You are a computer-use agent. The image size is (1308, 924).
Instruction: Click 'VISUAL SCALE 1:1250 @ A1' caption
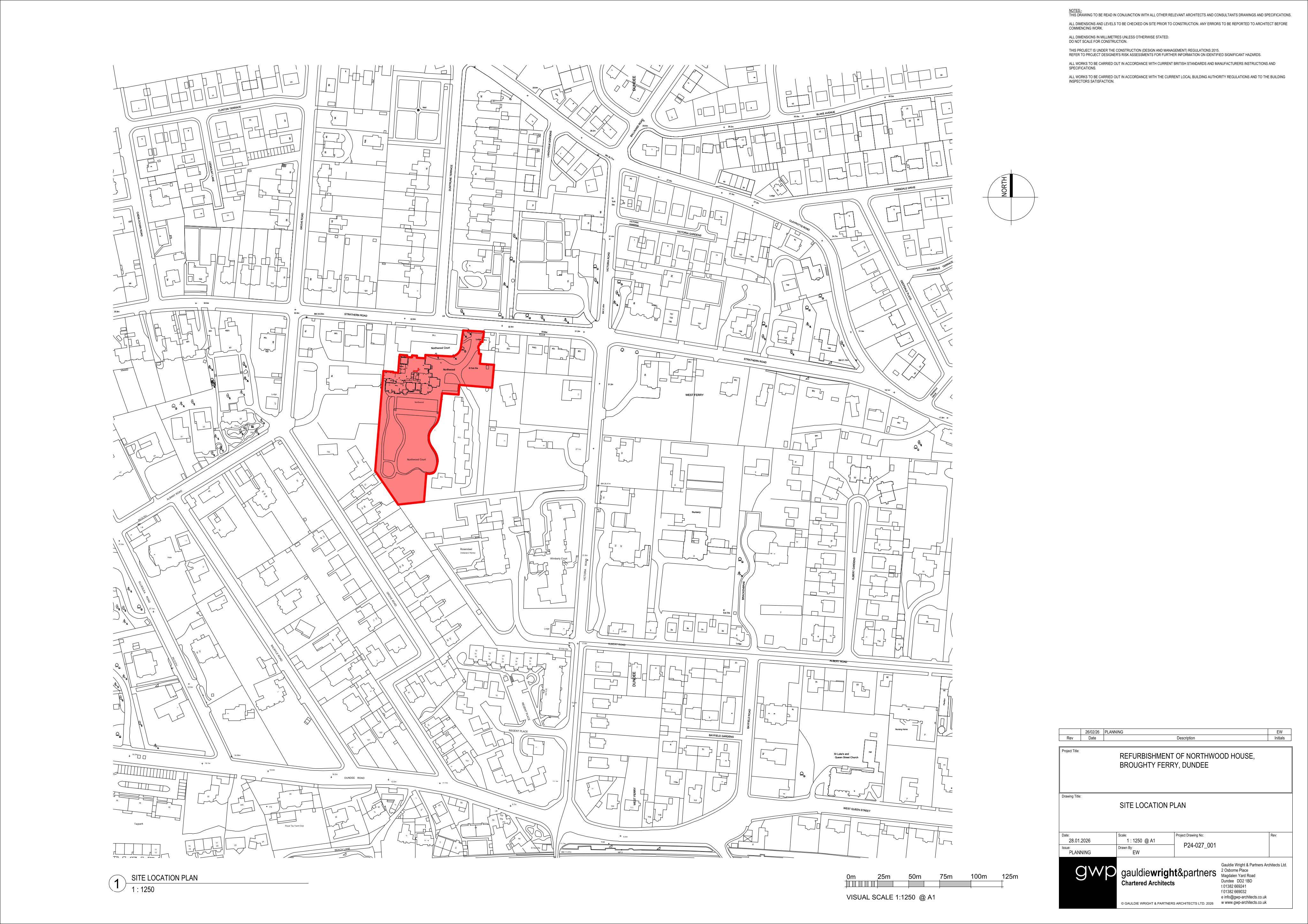click(890, 897)
